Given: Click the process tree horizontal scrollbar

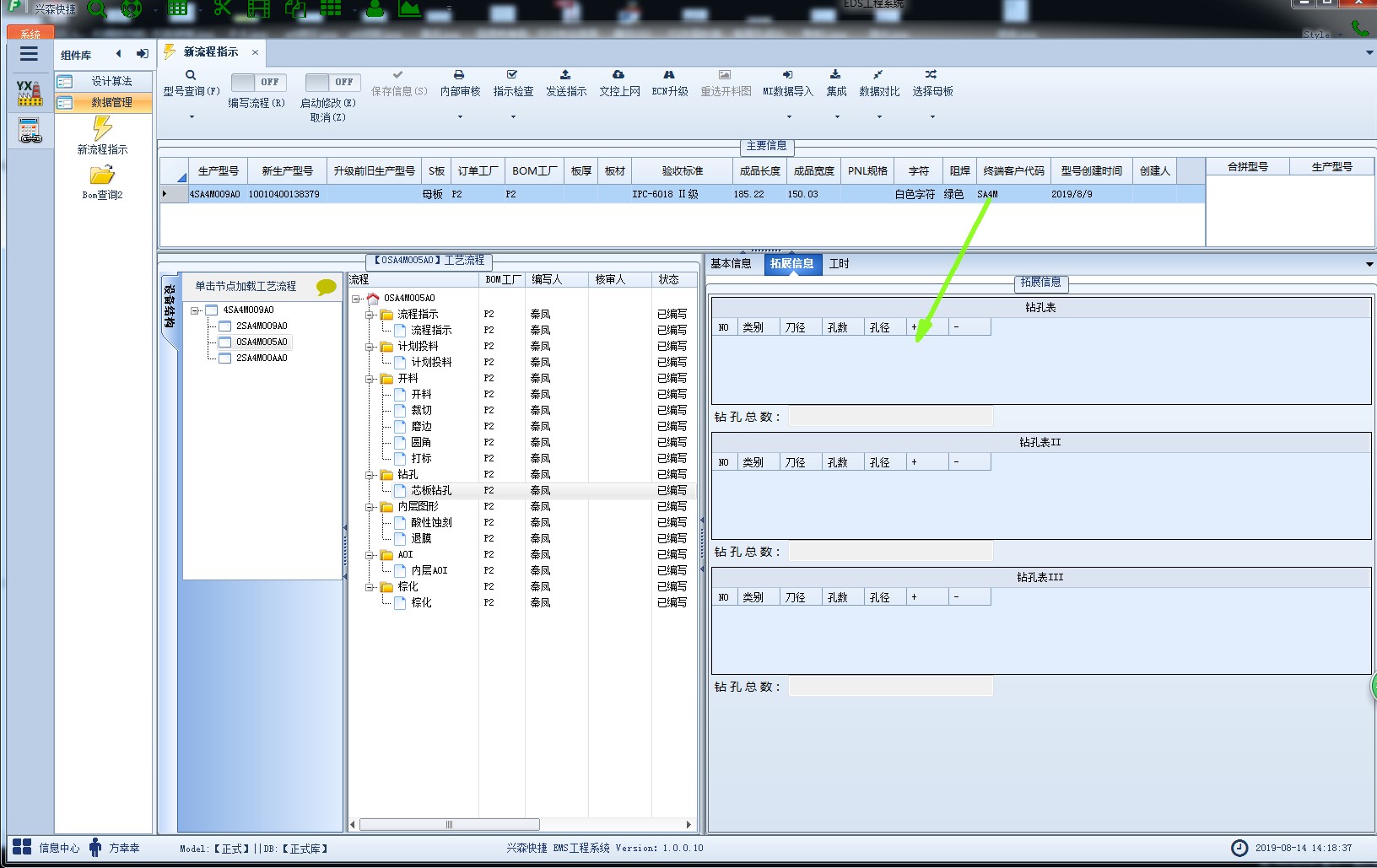Looking at the screenshot, I should click(x=450, y=824).
